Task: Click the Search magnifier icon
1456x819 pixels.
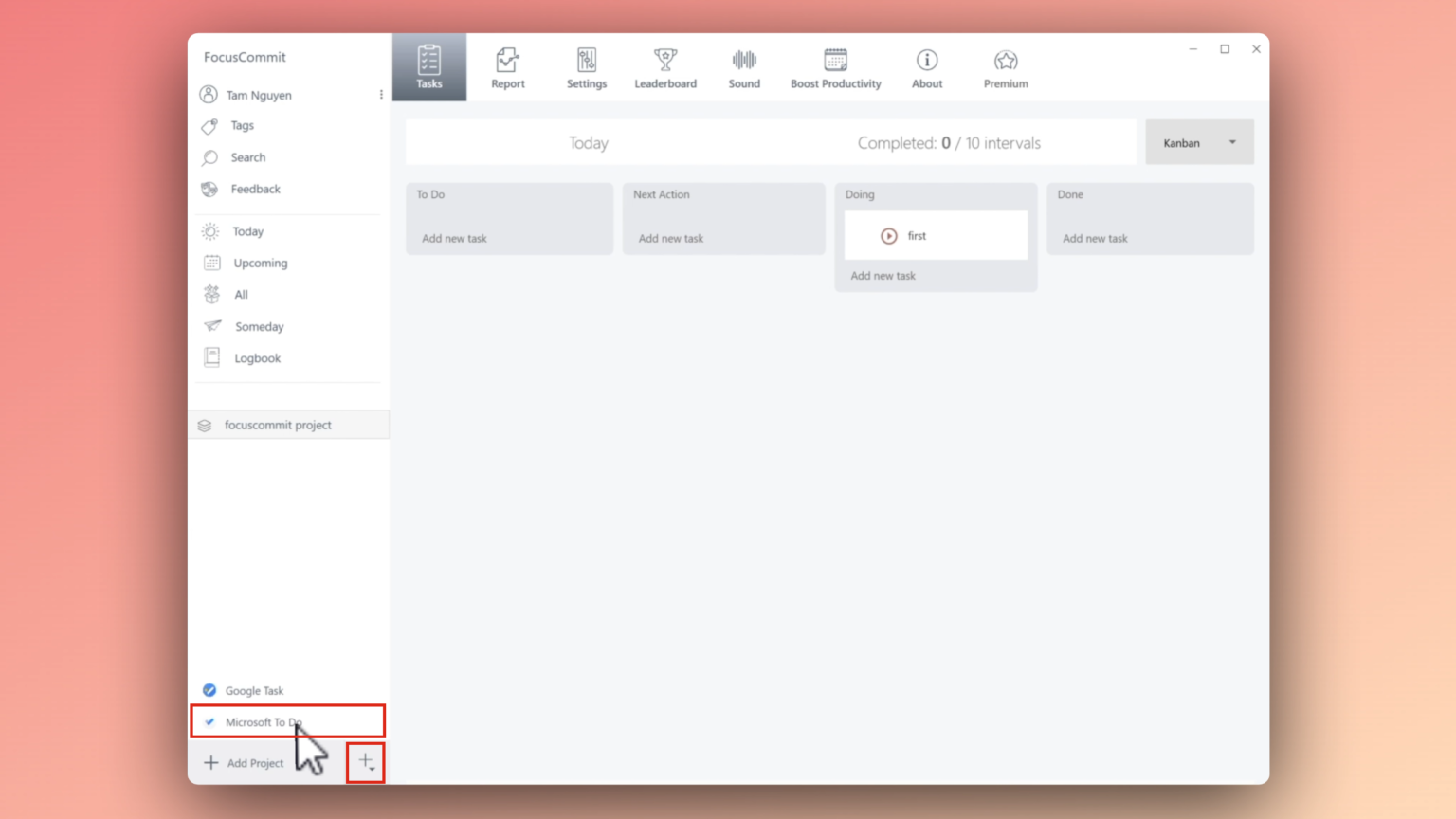Action: click(209, 157)
